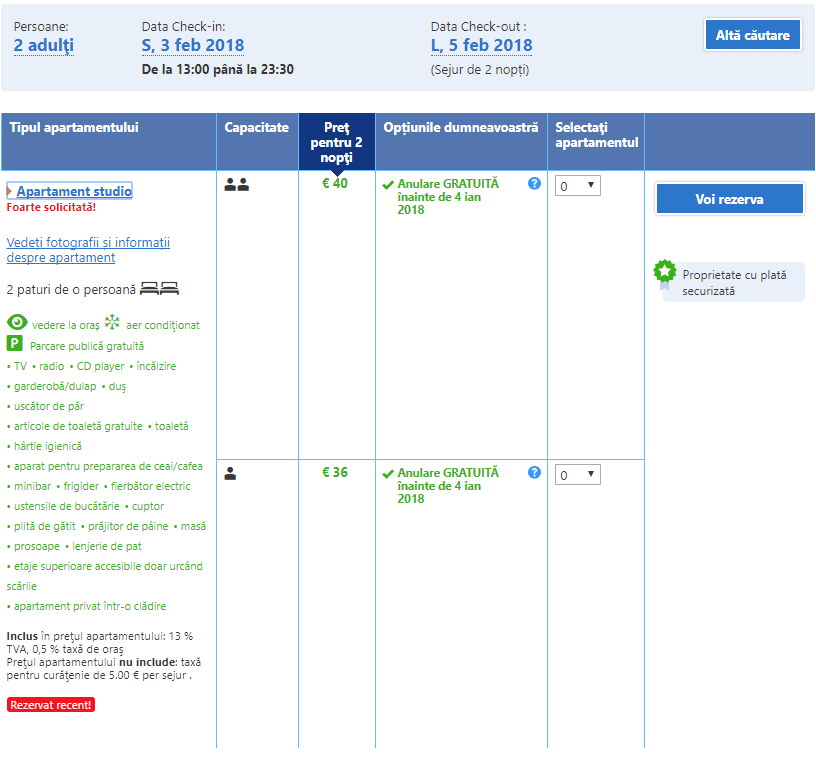
Task: Click the green free parking icon
Action: 15,344
